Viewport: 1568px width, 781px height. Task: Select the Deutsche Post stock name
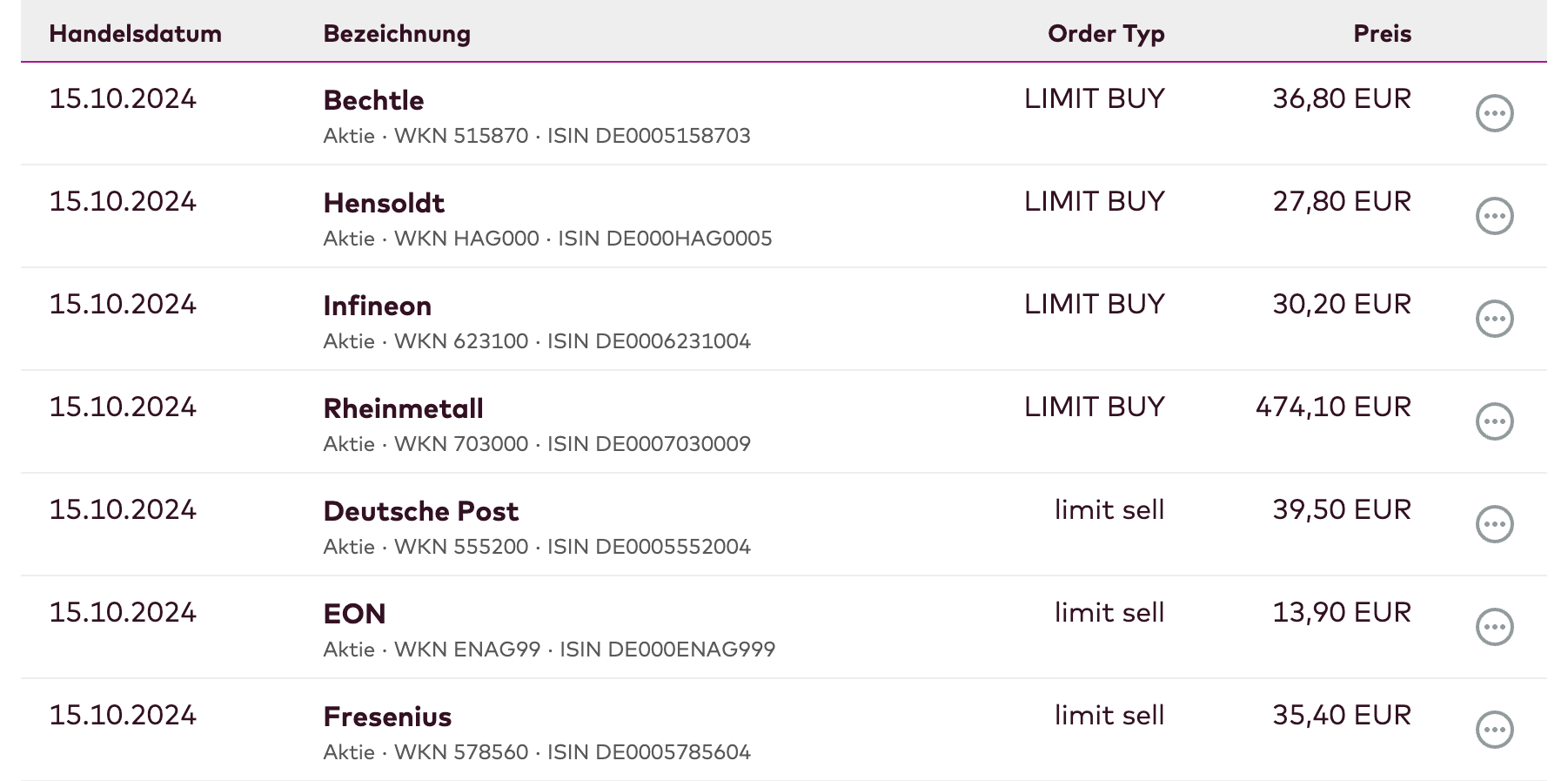click(x=420, y=511)
